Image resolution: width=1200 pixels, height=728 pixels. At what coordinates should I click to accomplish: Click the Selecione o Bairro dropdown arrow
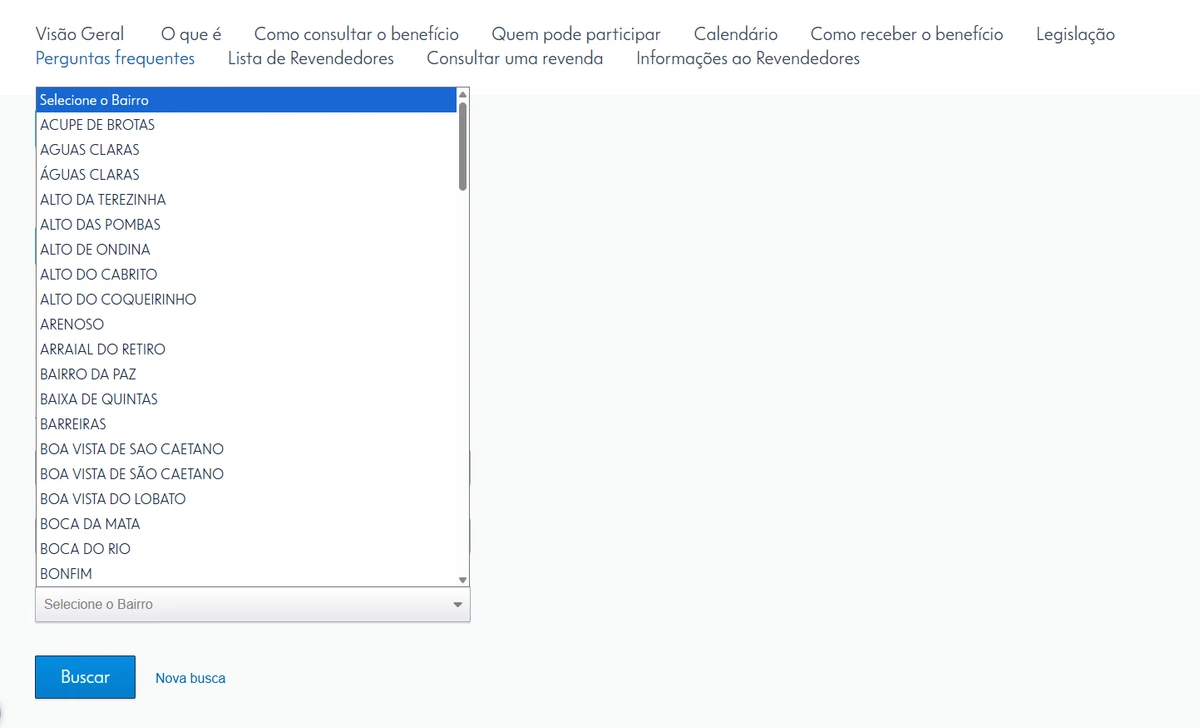click(x=457, y=605)
